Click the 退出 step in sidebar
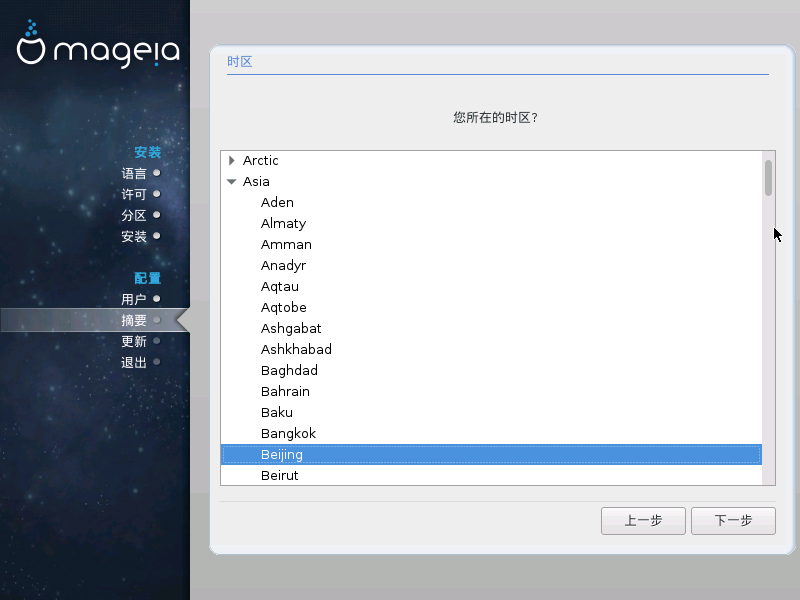800x600 pixels. [x=134, y=362]
